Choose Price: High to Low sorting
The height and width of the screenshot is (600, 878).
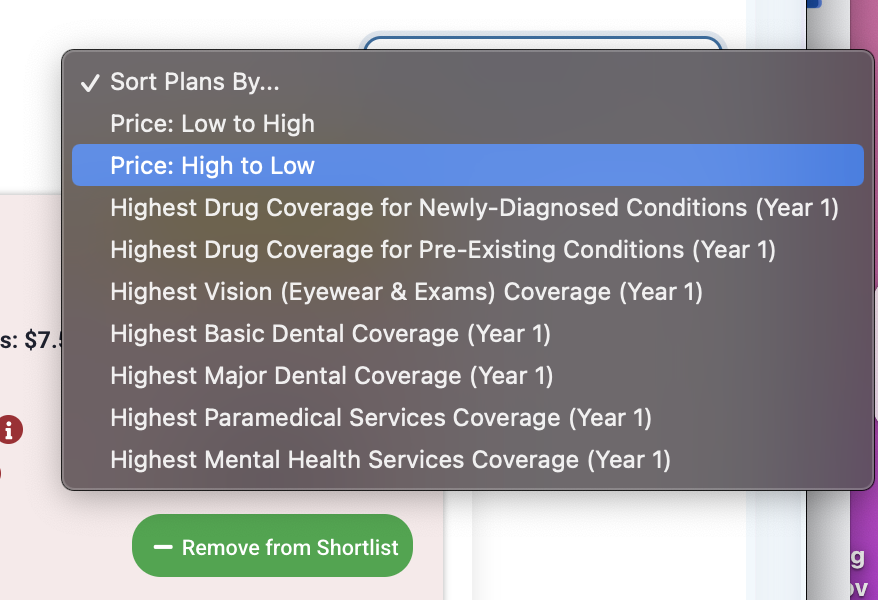pos(212,166)
